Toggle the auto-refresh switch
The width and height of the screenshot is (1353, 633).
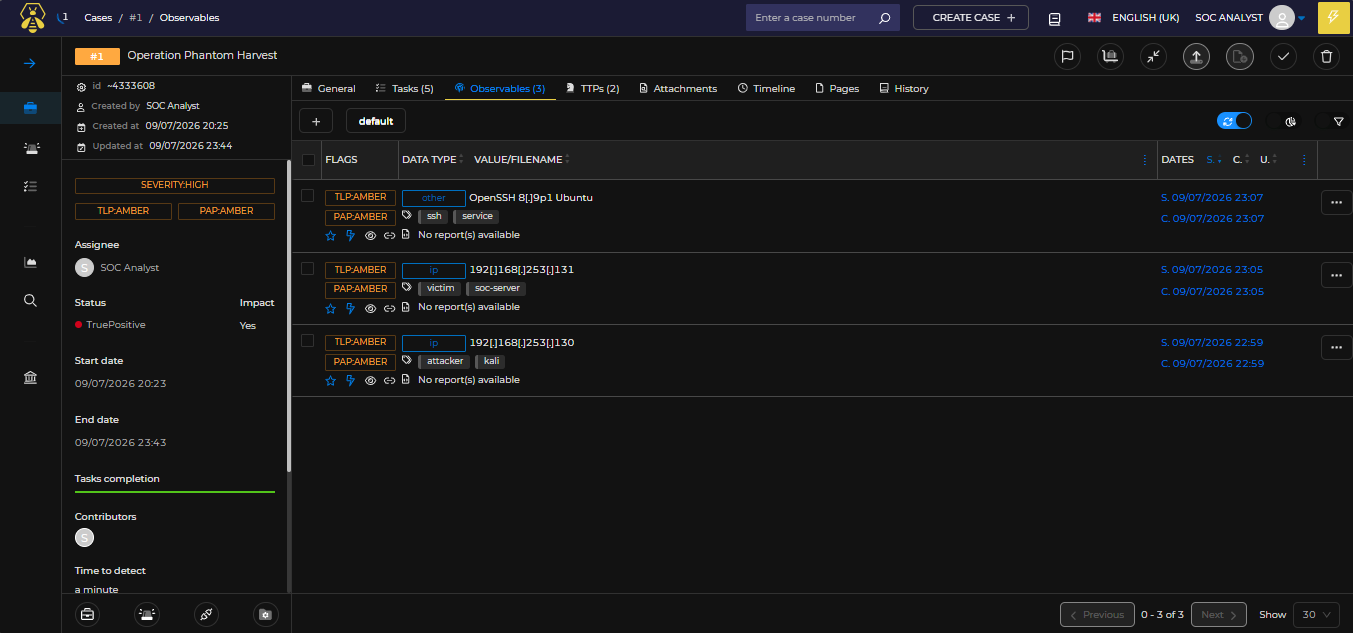coord(1234,121)
